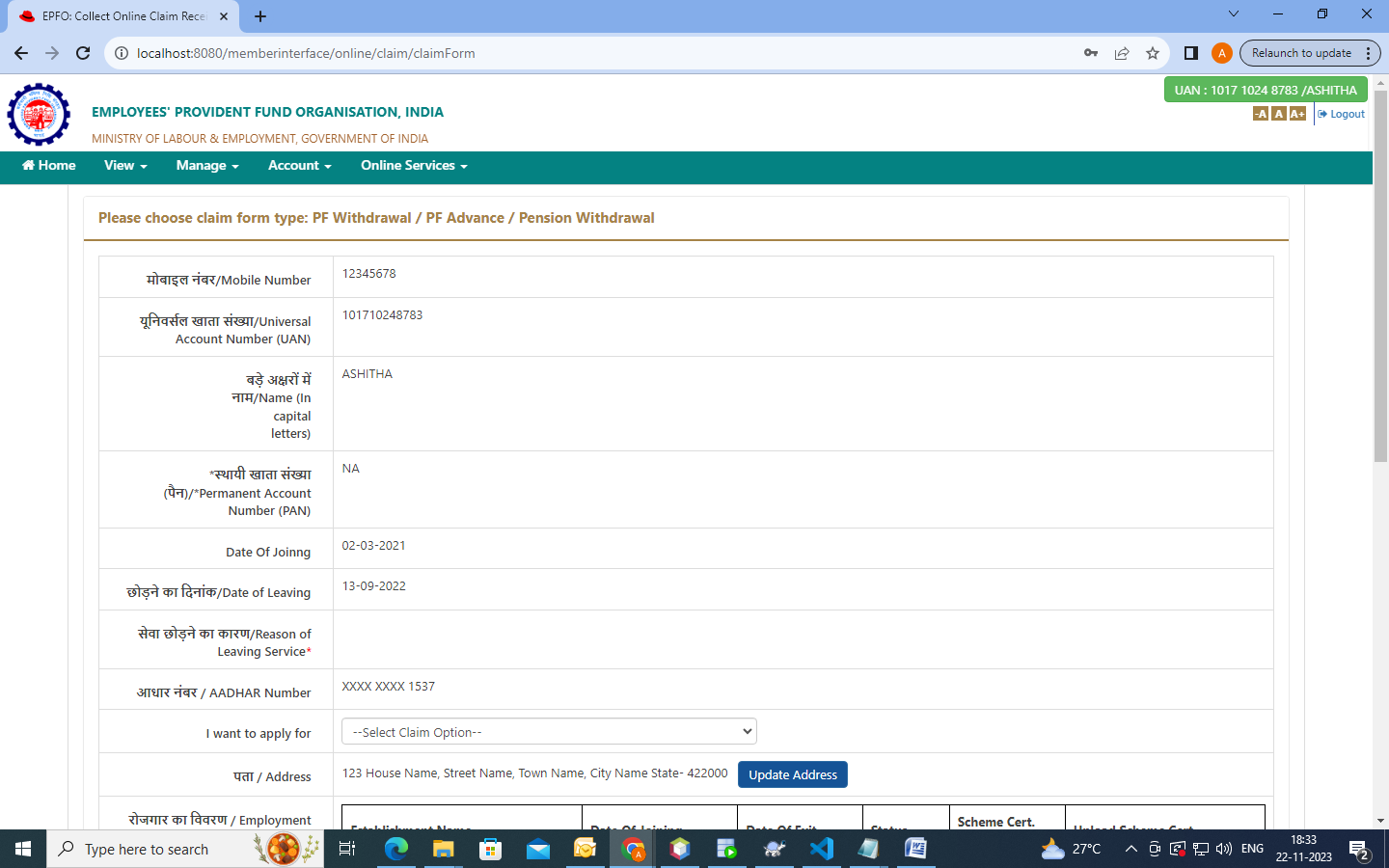Open the yellow envelope app on taskbar

click(586, 849)
